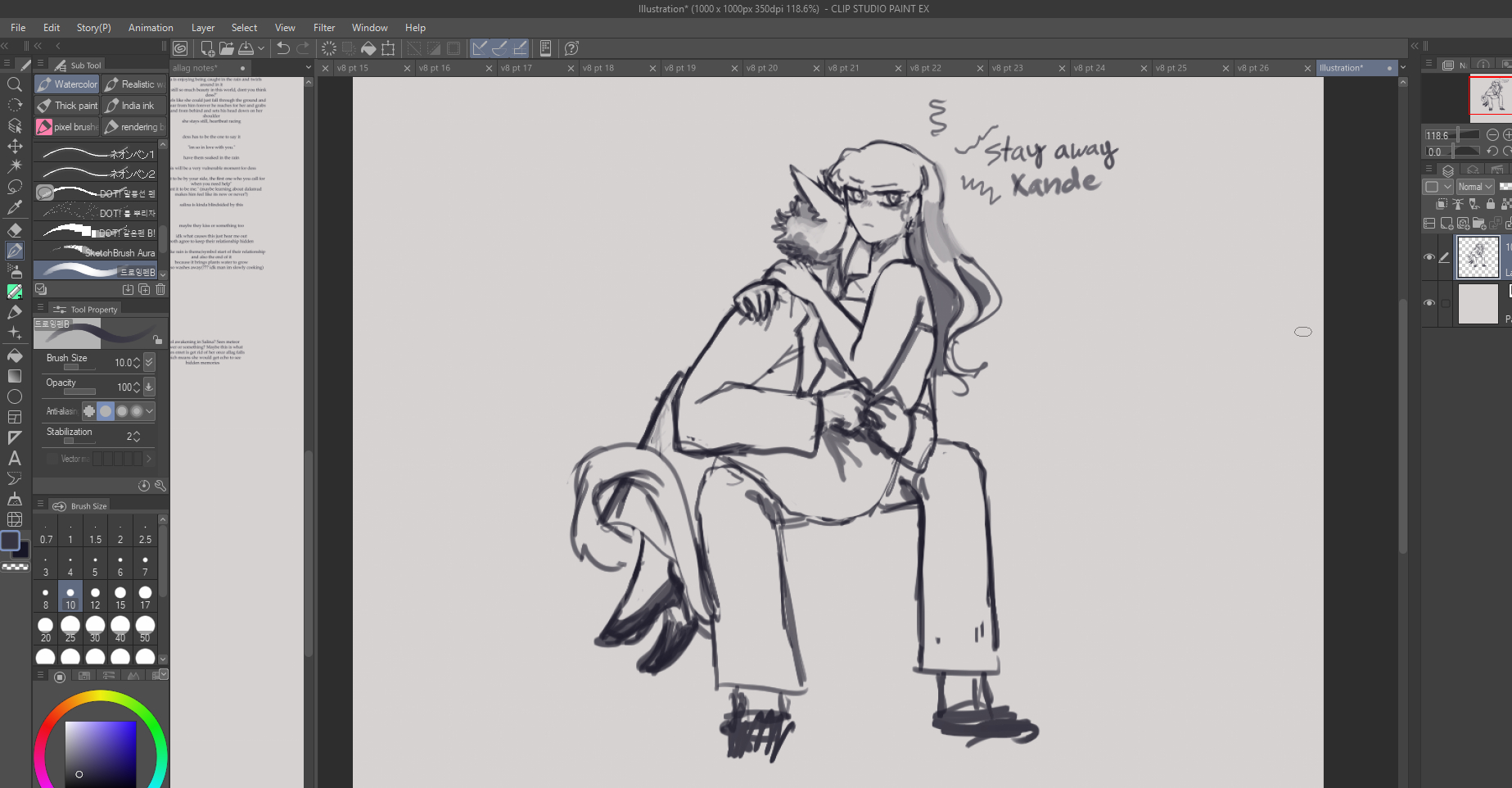Open the Filter menu
This screenshot has height=788, width=1512.
coord(324,28)
